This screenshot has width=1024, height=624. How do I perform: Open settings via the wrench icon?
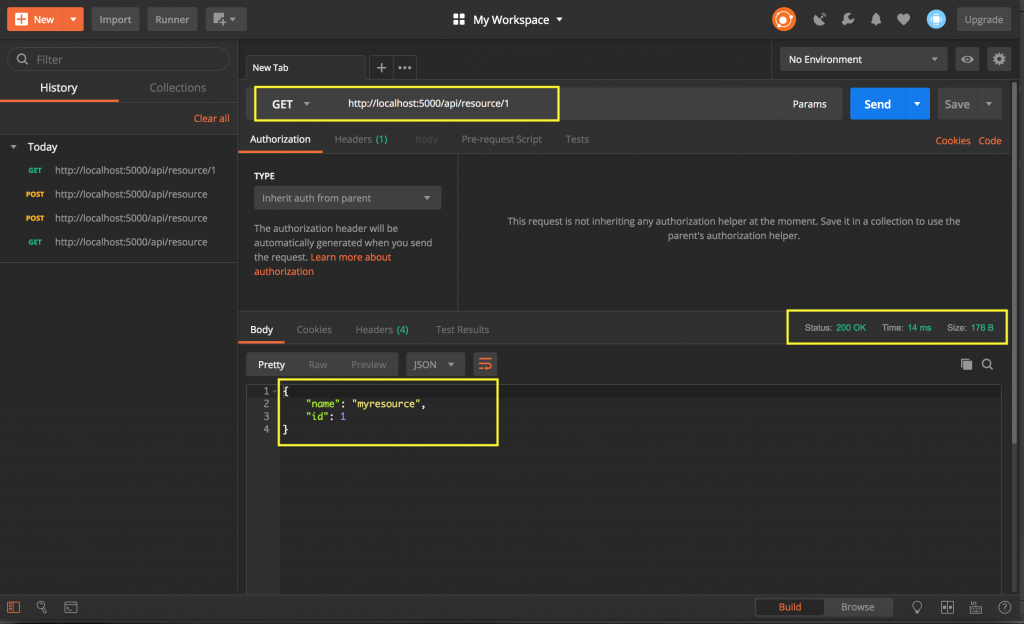(848, 19)
